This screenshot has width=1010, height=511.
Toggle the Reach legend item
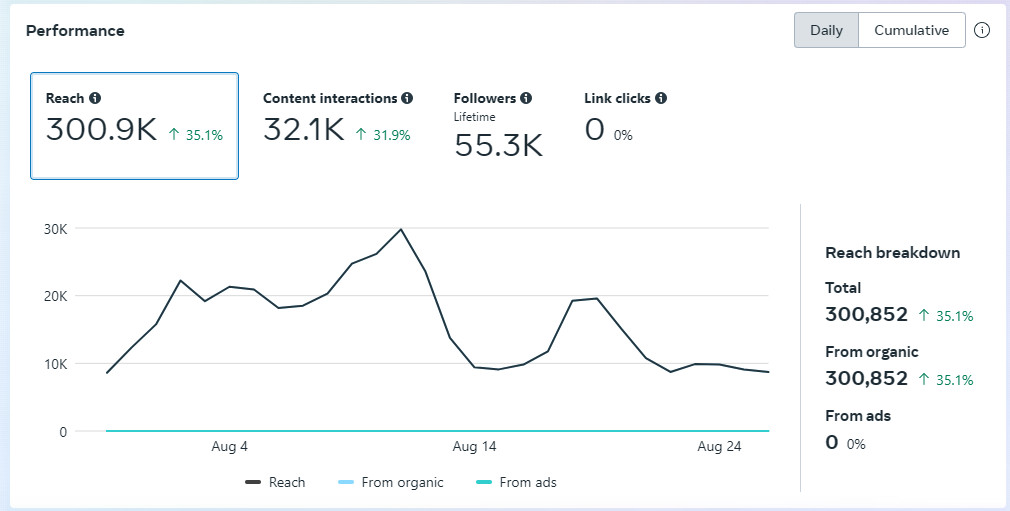276,482
